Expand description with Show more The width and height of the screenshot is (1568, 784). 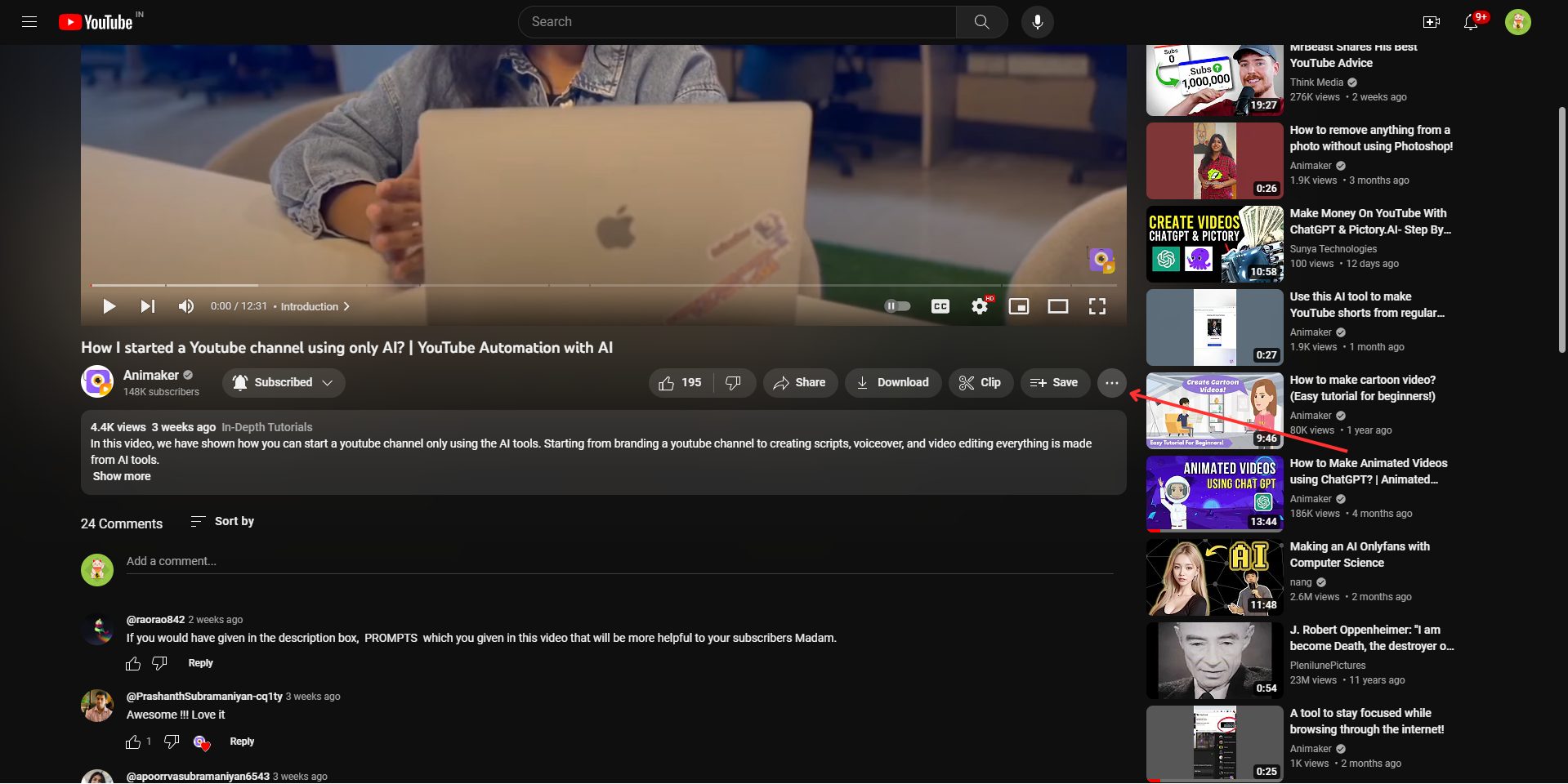(122, 476)
